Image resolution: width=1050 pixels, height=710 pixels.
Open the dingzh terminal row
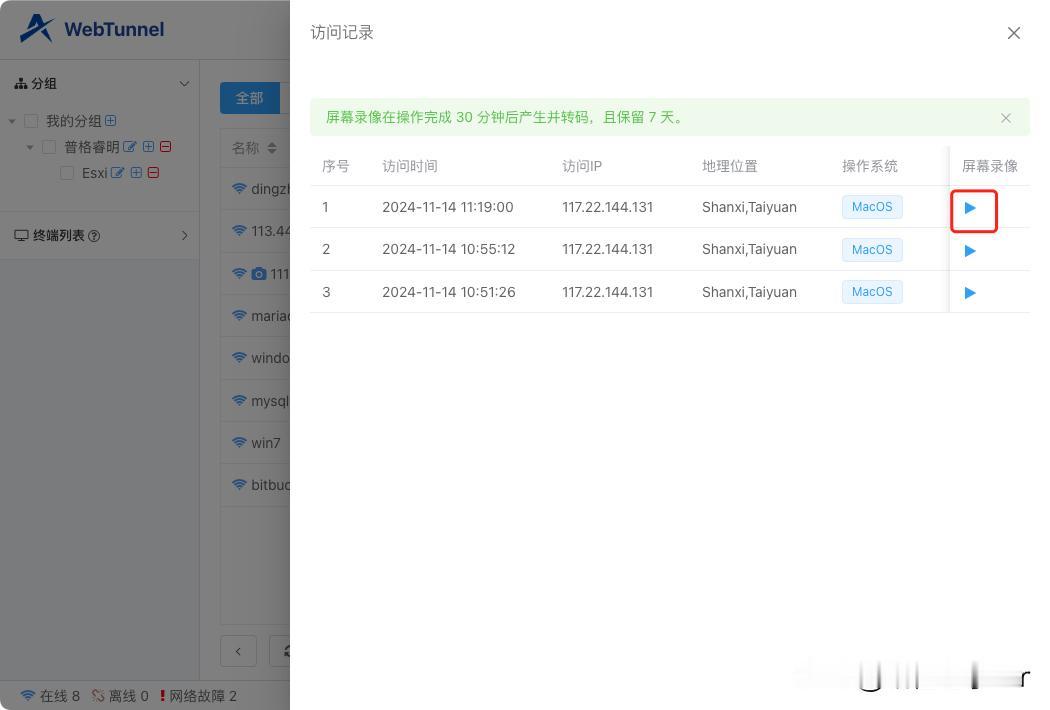tap(256, 189)
